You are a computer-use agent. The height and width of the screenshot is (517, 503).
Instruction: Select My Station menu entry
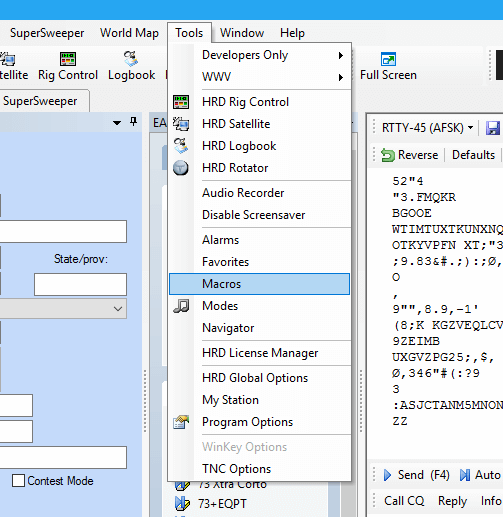point(259,400)
